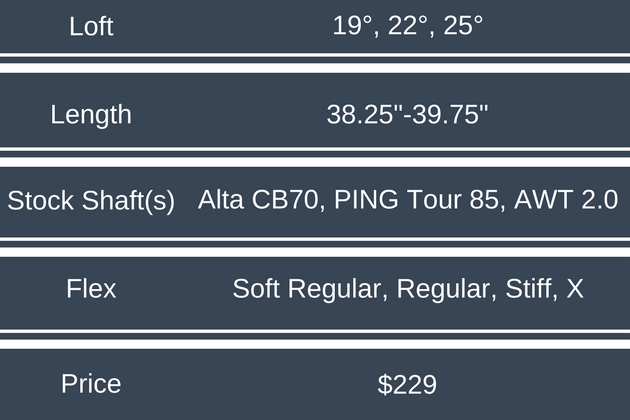Select the AWT 2.0 shaft text
The height and width of the screenshot is (420, 630).
click(x=566, y=201)
